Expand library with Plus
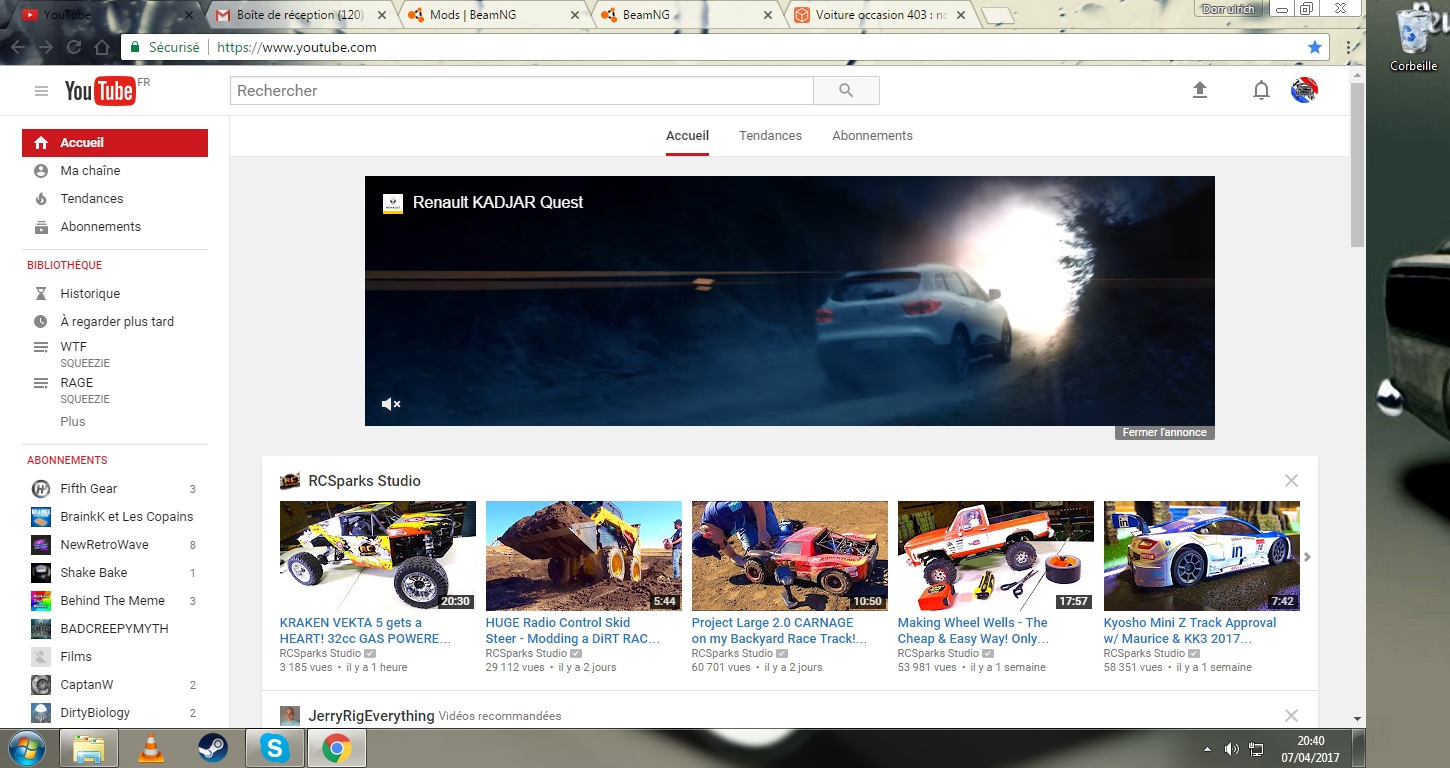 click(x=73, y=422)
